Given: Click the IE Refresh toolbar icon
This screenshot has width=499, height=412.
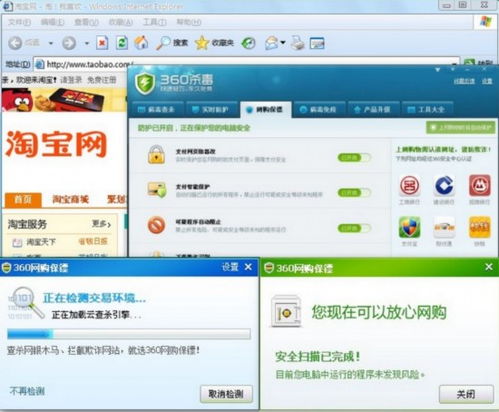Looking at the screenshot, I should tap(122, 43).
